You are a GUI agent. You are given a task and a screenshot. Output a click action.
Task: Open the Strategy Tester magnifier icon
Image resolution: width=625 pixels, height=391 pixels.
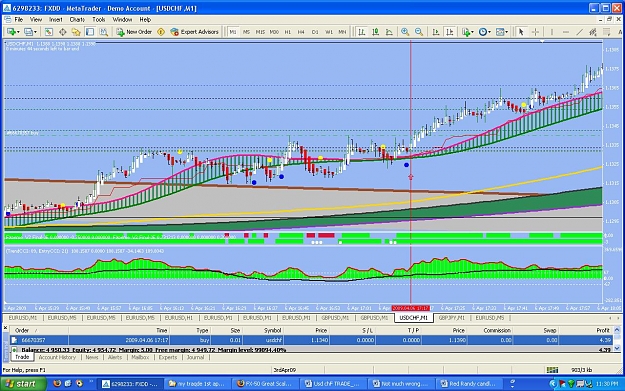tap(104, 32)
